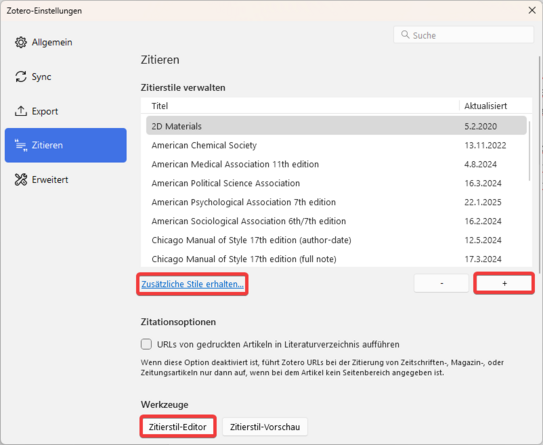Sort styles by Titel column header

pos(300,106)
